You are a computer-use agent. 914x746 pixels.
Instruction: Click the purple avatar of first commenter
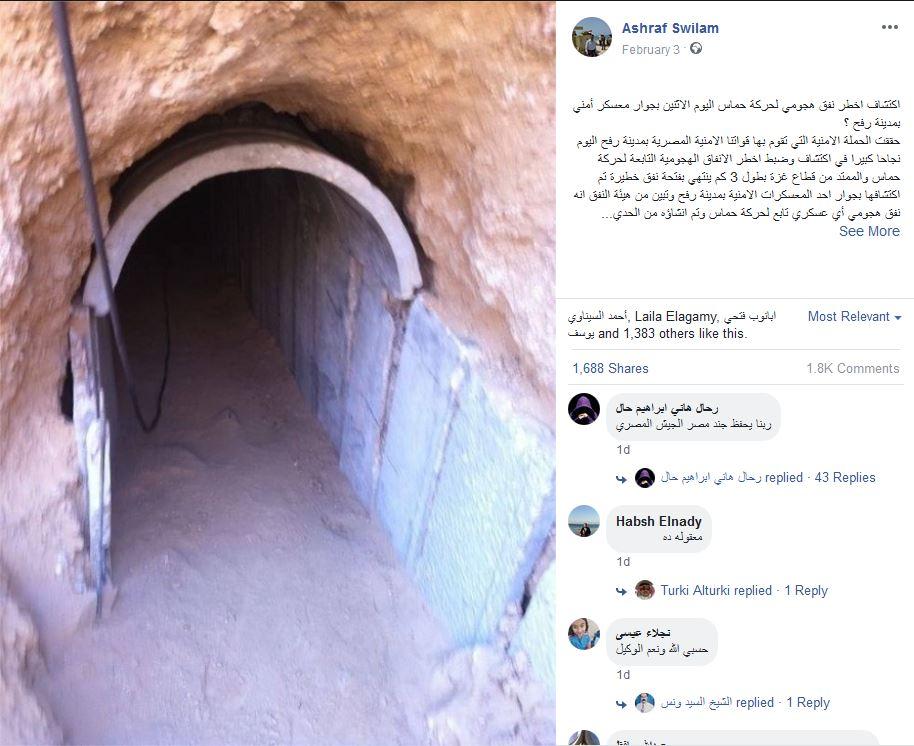584,409
